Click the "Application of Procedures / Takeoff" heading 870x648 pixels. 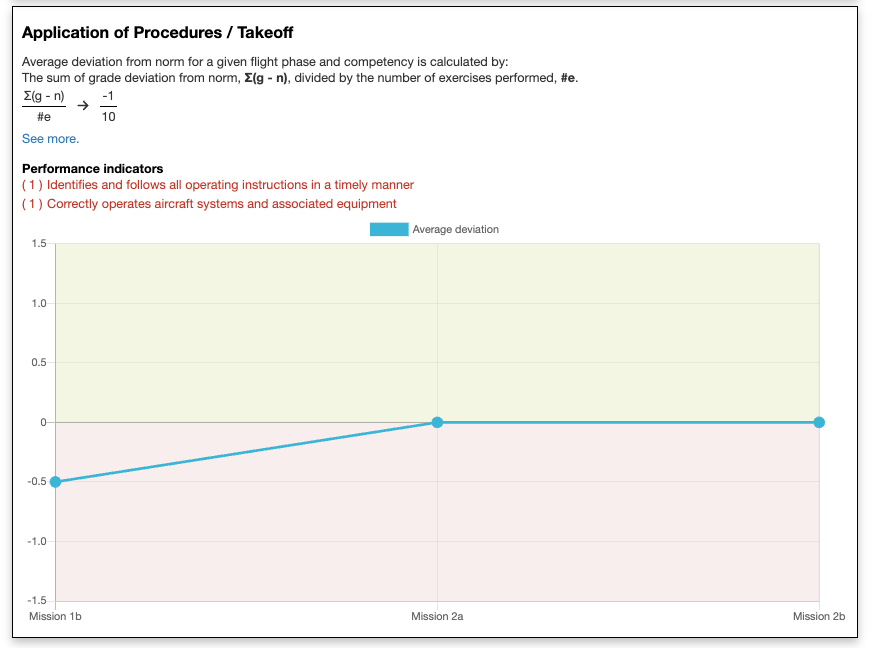tap(157, 33)
